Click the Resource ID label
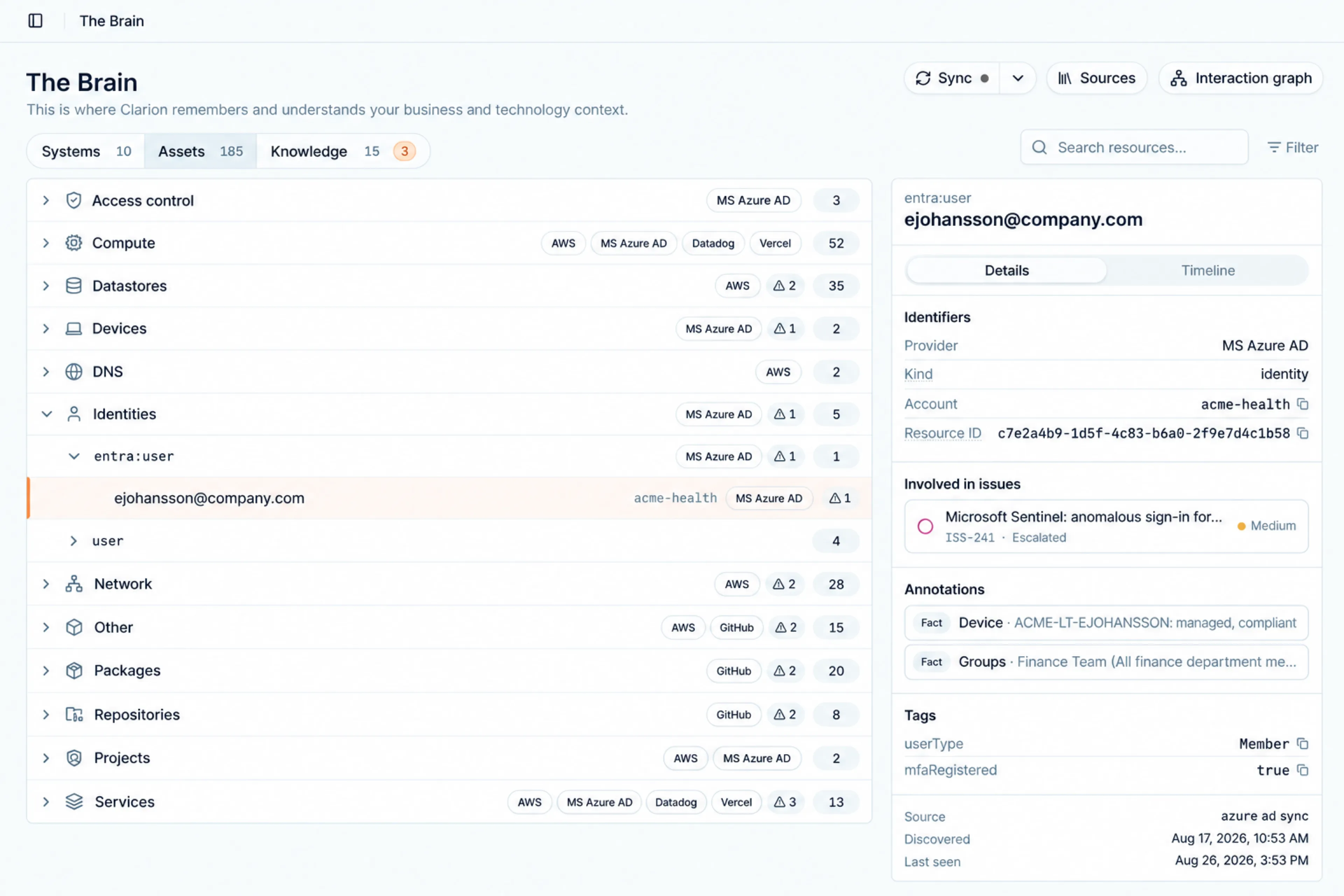The width and height of the screenshot is (1344, 896). [x=942, y=433]
